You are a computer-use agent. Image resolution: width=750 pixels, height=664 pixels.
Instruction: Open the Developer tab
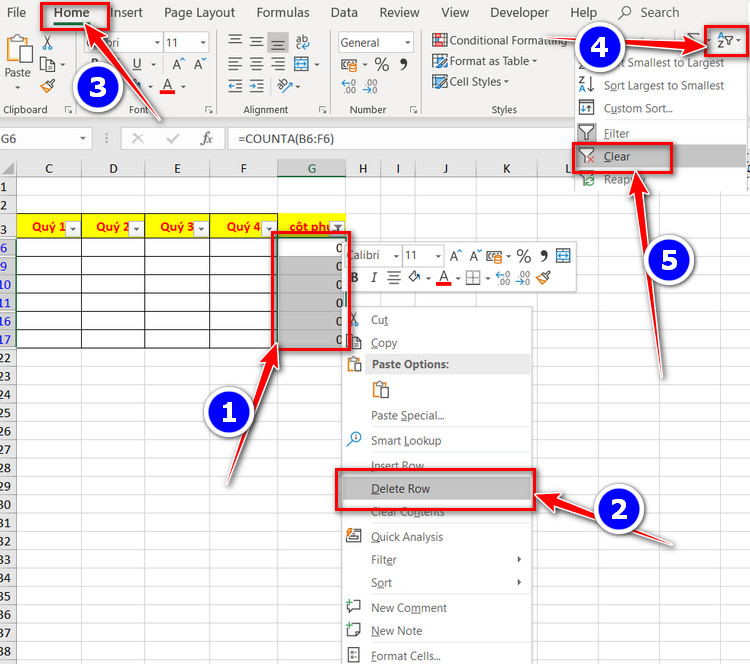pyautogui.click(x=519, y=12)
